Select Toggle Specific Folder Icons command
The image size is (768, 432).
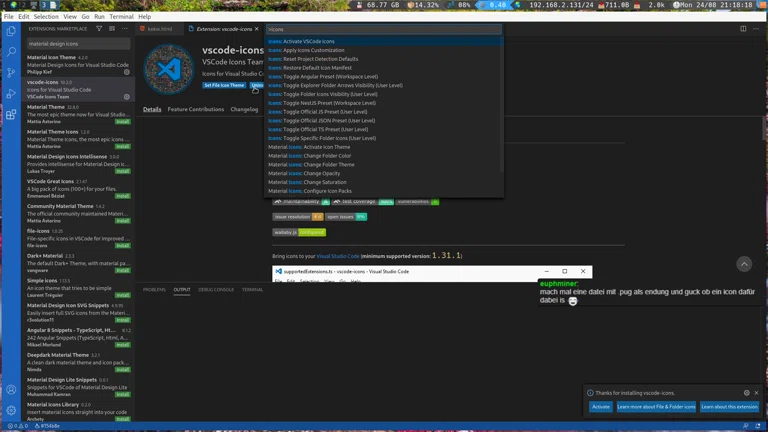384,139
